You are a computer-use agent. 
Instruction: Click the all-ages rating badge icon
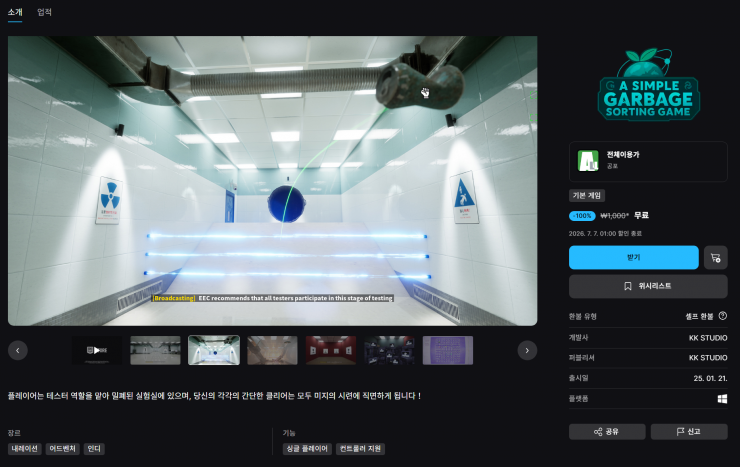[x=588, y=160]
